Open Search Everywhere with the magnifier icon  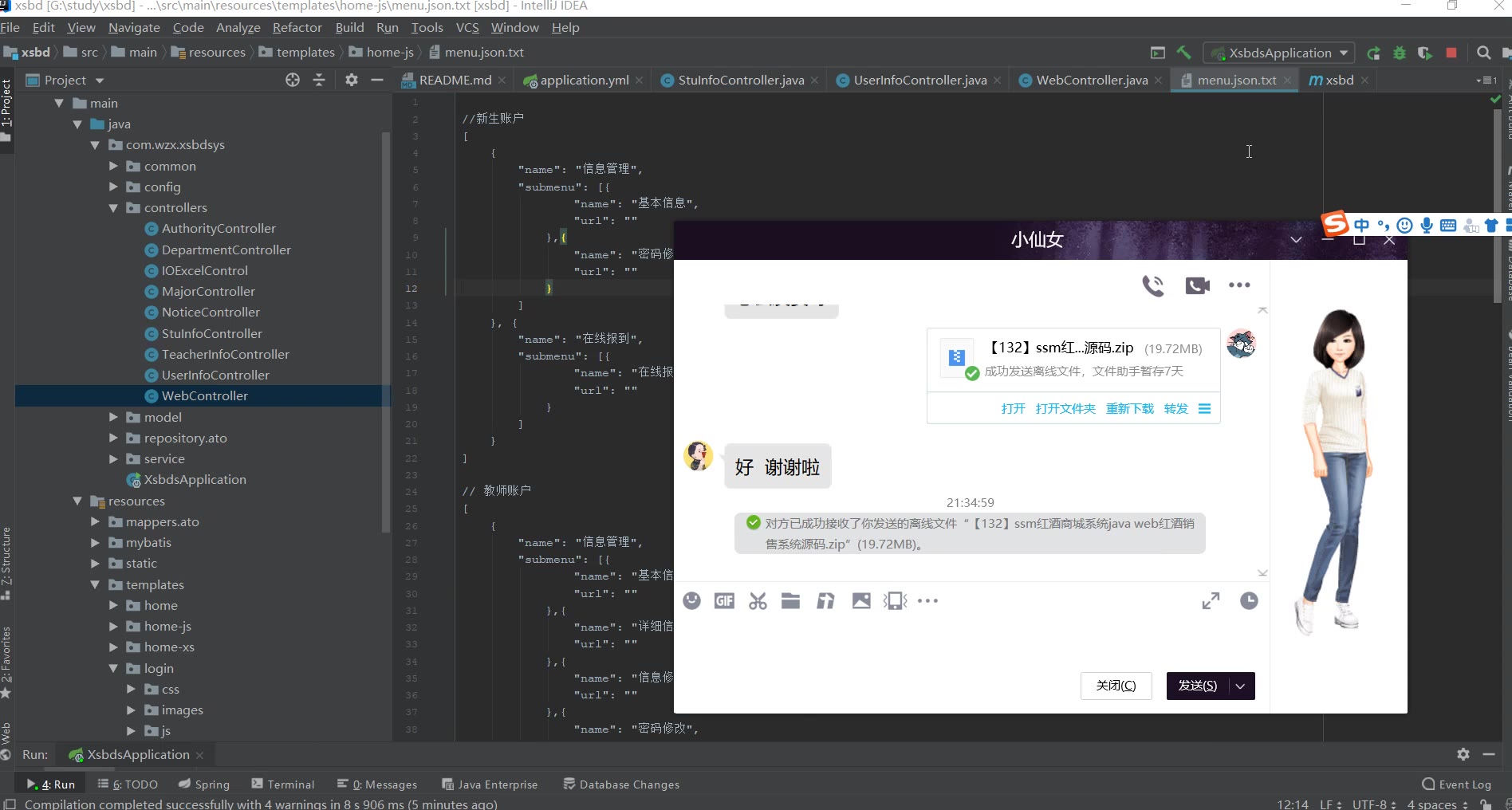pos(1483,53)
